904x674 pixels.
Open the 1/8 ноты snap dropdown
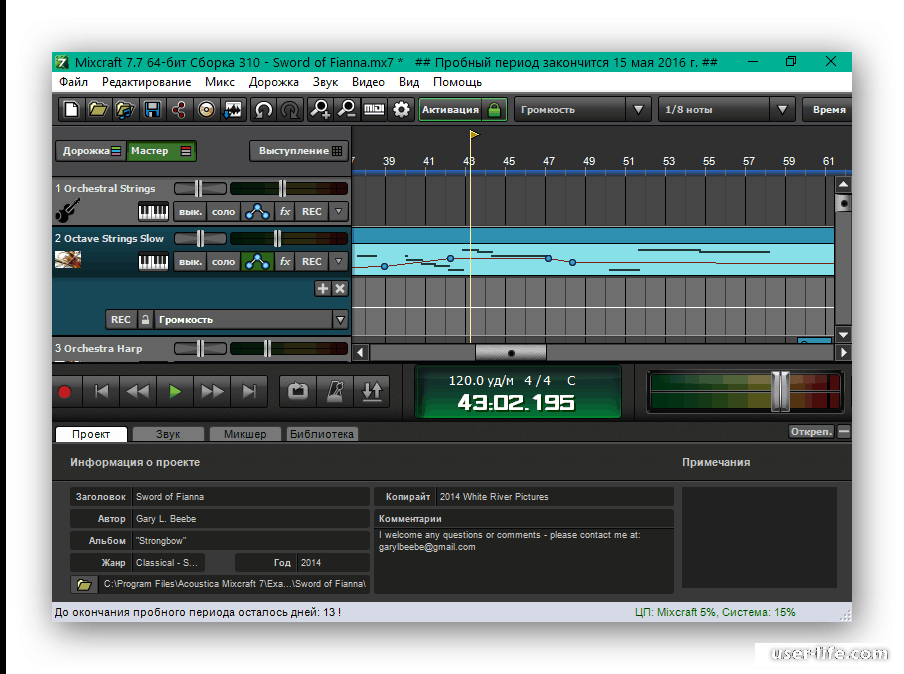[726, 109]
